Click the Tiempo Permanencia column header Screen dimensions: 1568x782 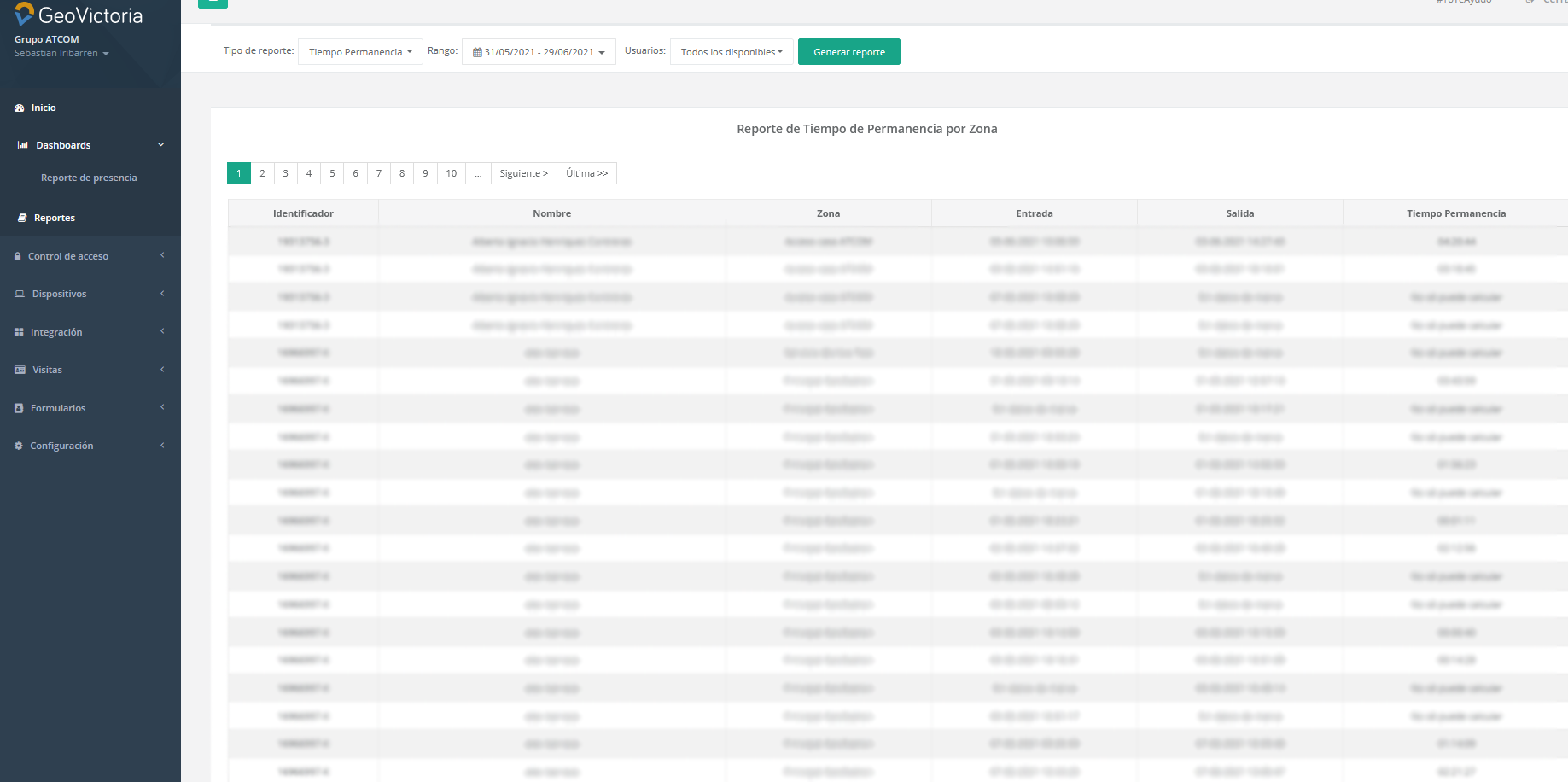click(1455, 214)
